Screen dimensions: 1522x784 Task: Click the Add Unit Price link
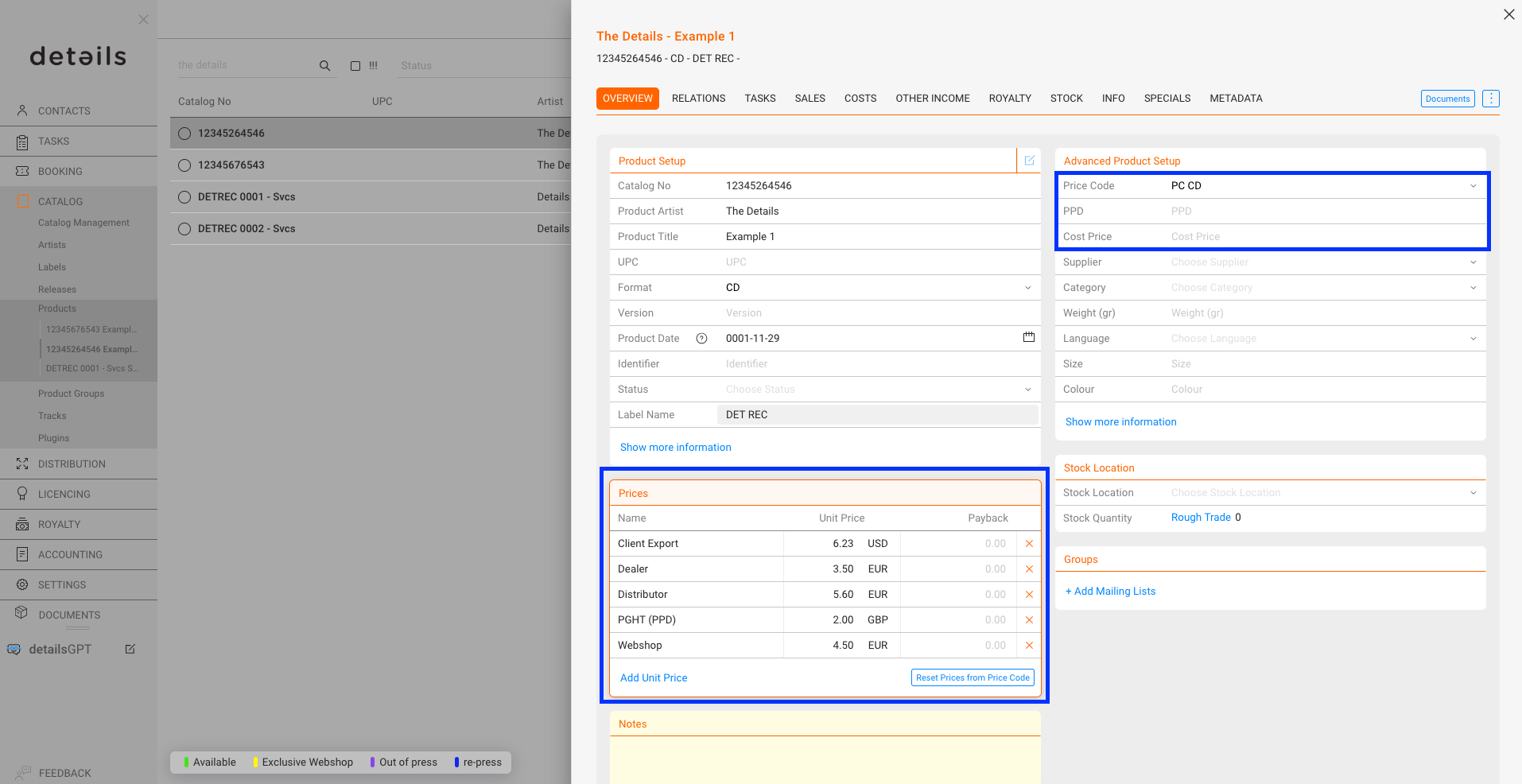coord(654,678)
